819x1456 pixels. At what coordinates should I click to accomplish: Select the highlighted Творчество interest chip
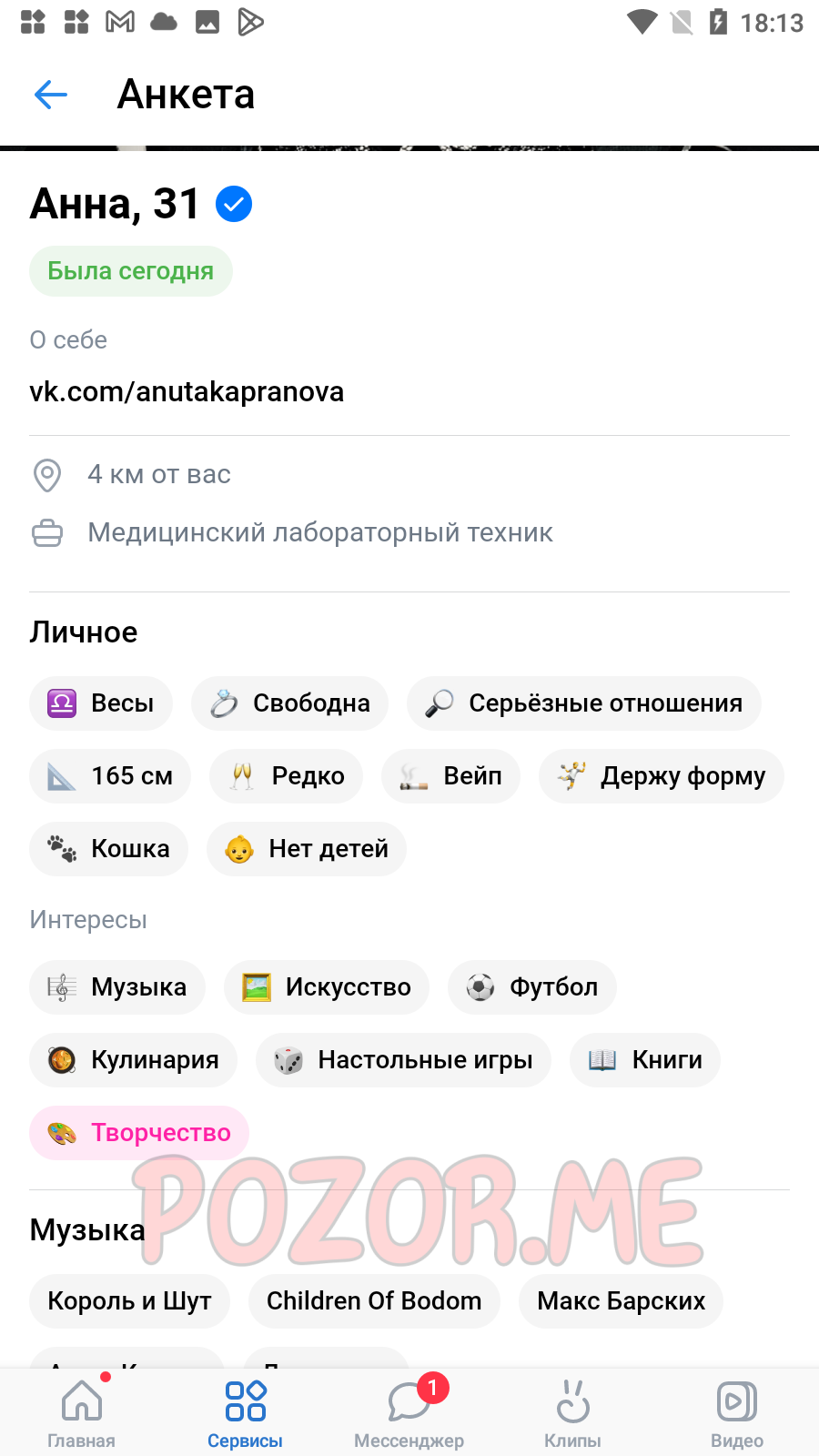[139, 1133]
